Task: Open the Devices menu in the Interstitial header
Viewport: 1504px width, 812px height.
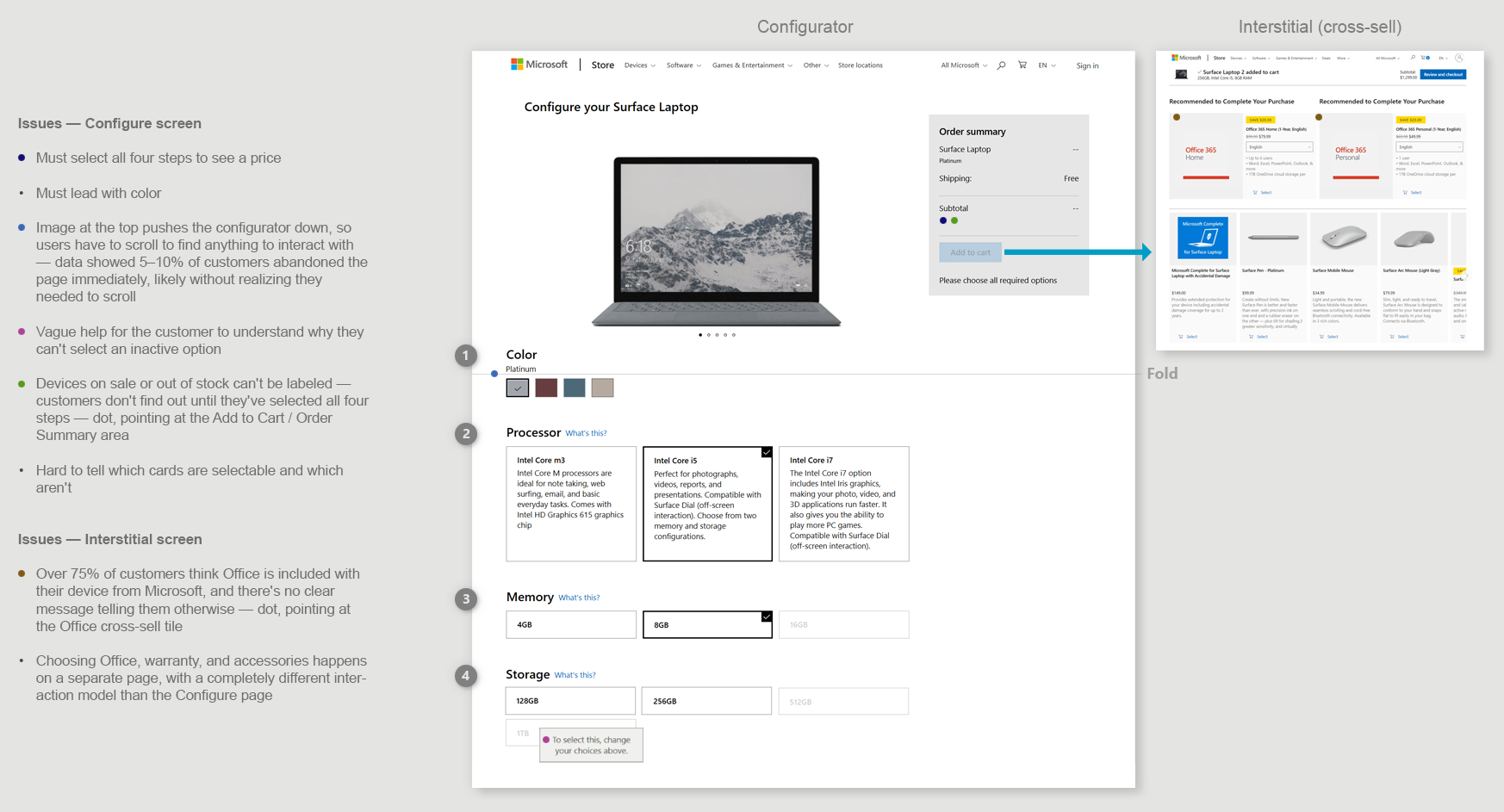Action: (1238, 59)
